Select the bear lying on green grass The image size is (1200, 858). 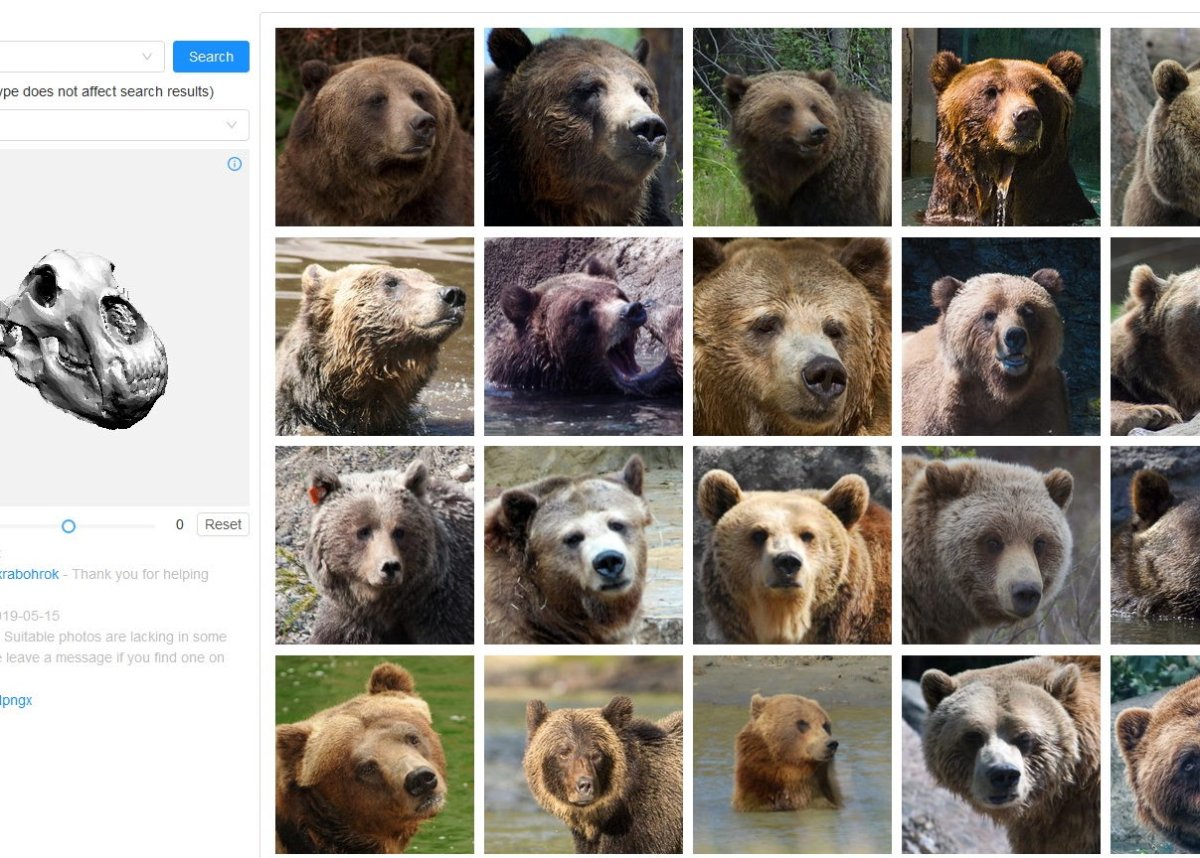[x=374, y=754]
